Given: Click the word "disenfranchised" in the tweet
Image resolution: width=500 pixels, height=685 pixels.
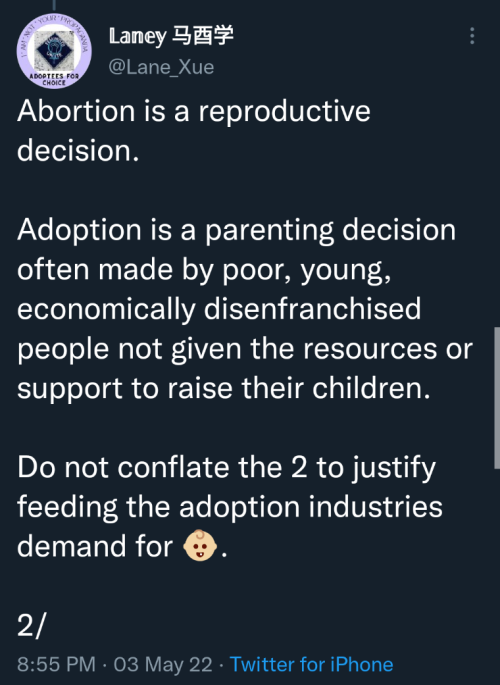Looking at the screenshot, I should (x=312, y=308).
